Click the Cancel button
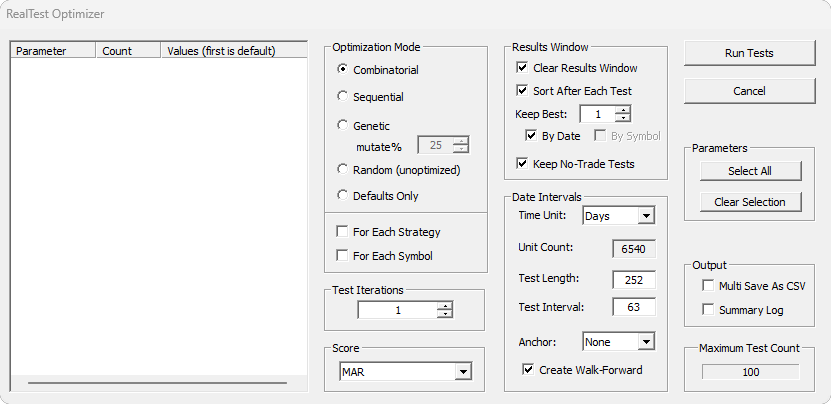Screen dimensions: 831x404 tap(749, 91)
